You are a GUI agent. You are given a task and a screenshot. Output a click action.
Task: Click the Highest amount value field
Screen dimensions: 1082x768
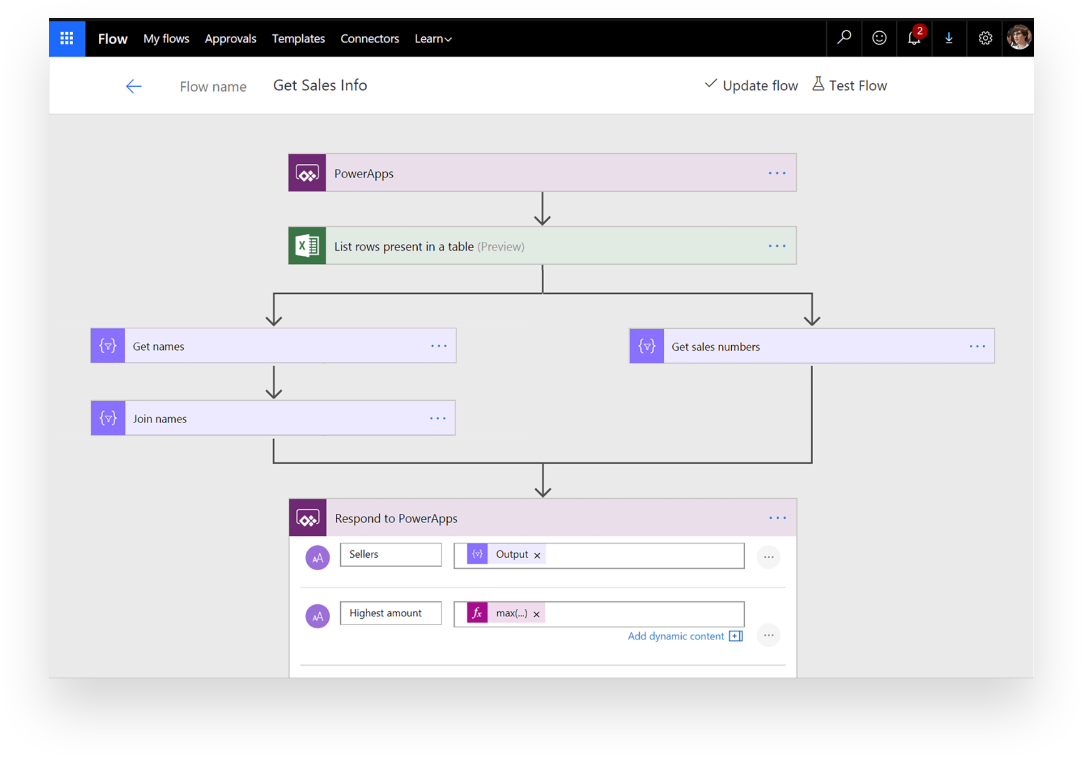pos(599,614)
